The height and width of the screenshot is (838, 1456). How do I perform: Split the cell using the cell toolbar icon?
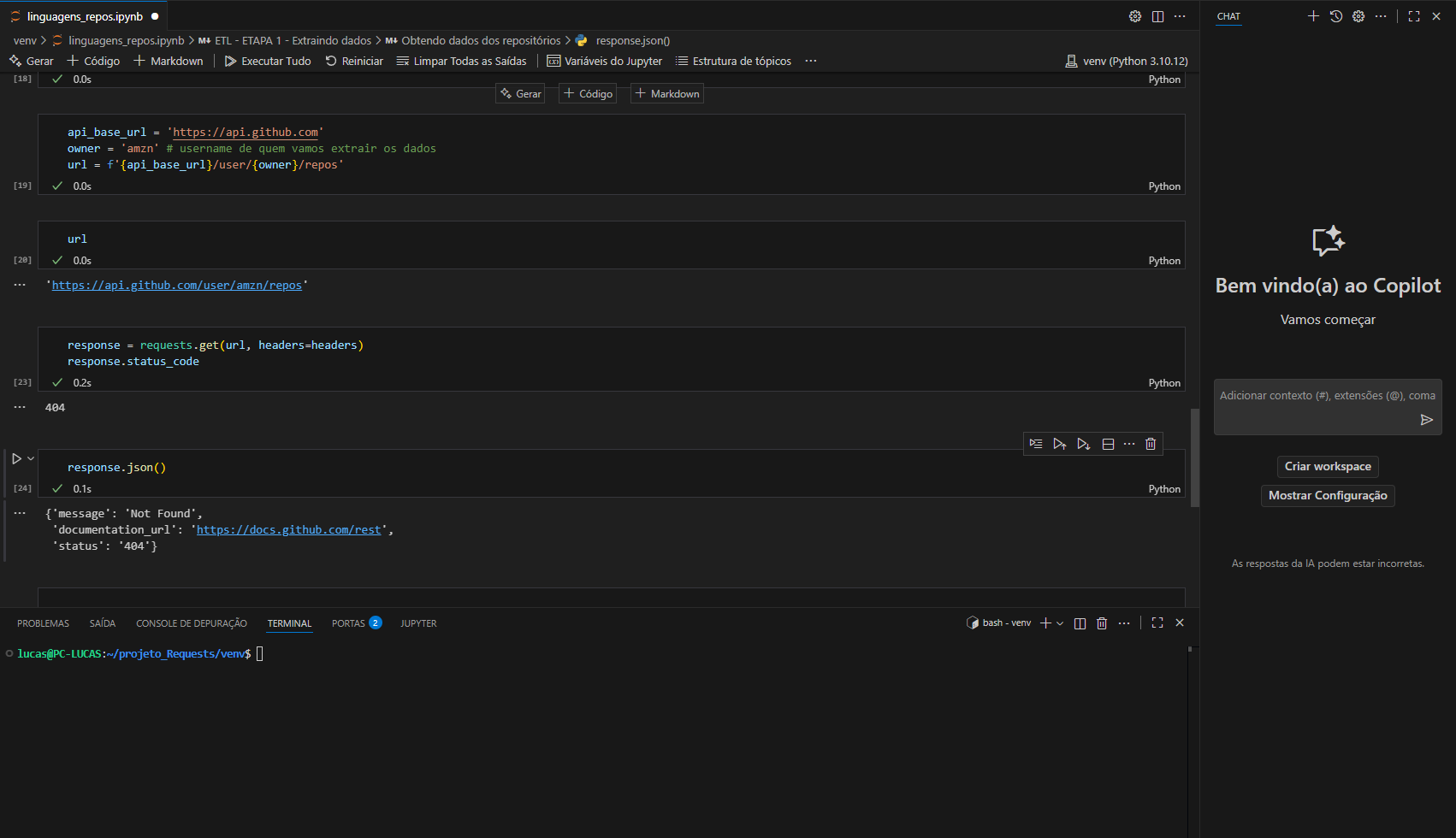coord(1108,444)
